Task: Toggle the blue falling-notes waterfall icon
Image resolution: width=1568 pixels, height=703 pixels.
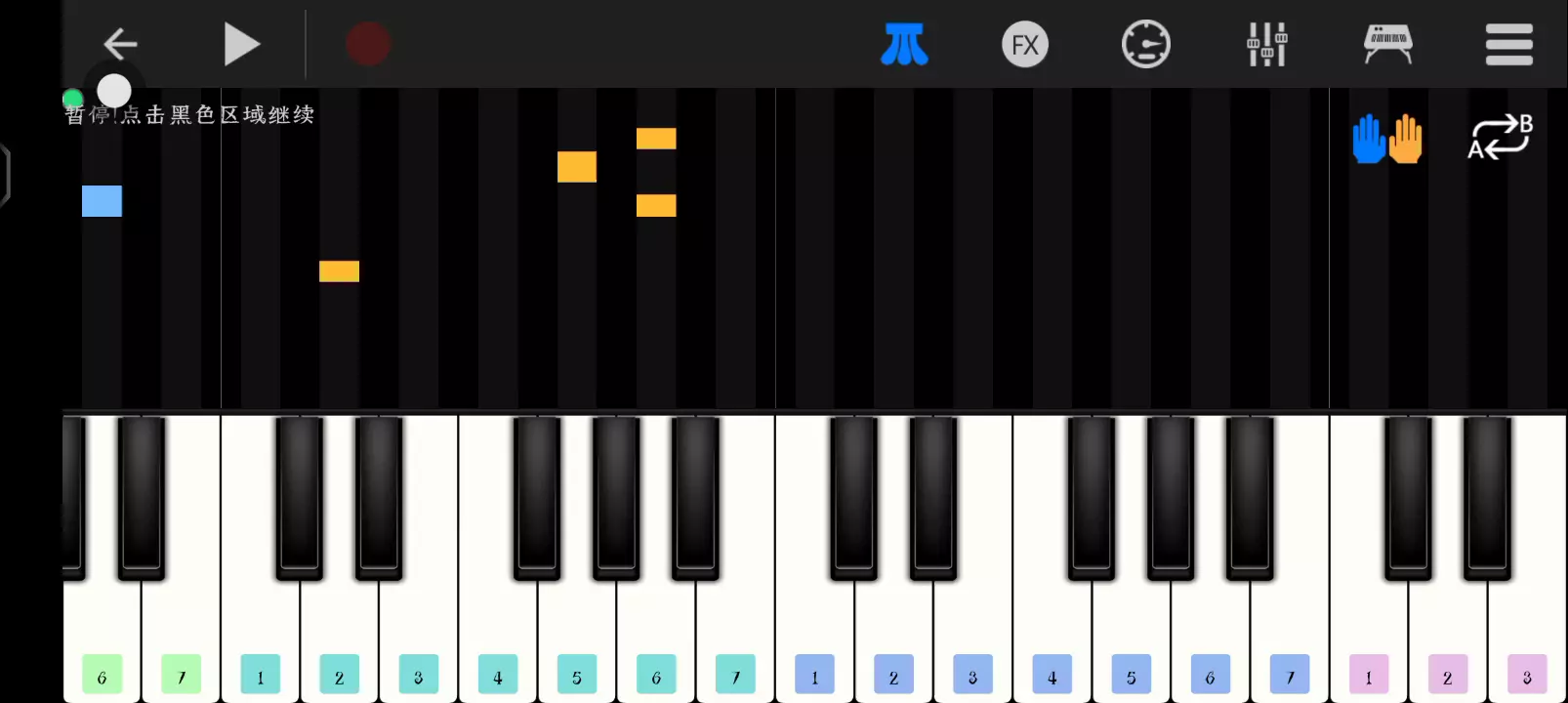Action: click(x=904, y=45)
